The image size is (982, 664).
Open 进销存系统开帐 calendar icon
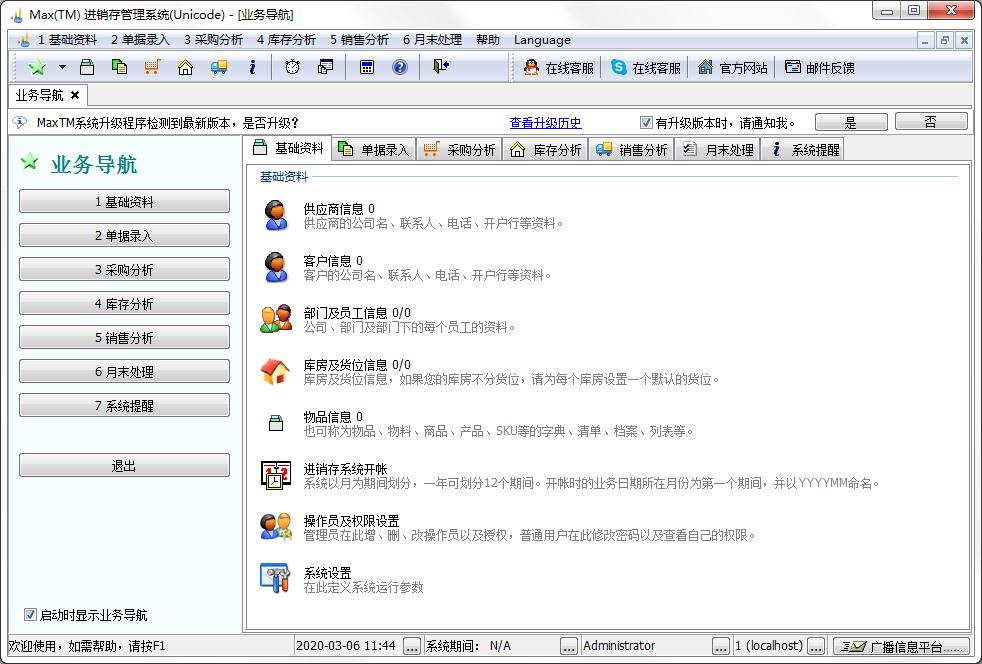point(275,475)
